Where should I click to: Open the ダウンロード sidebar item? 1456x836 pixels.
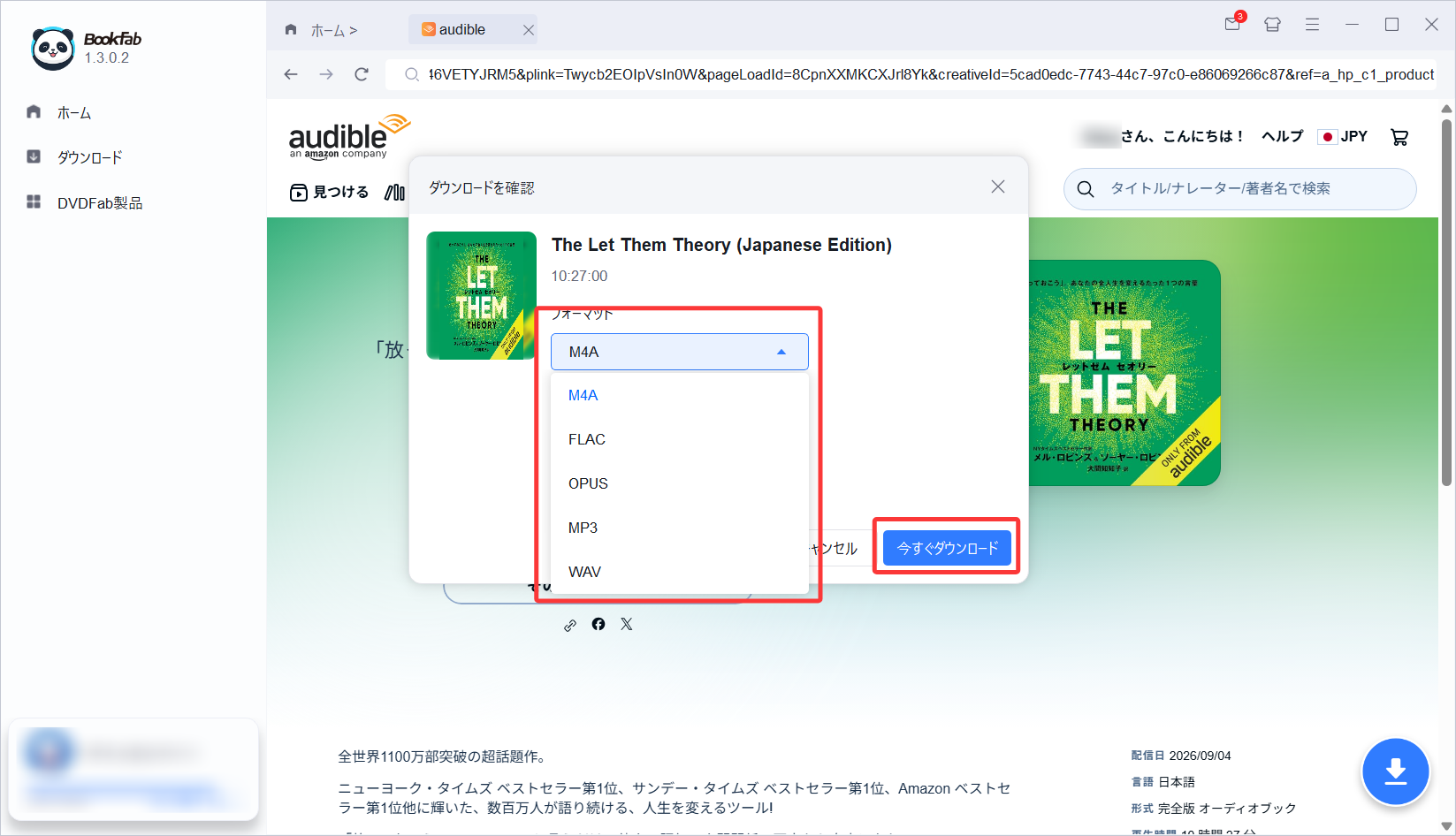pyautogui.click(x=89, y=157)
